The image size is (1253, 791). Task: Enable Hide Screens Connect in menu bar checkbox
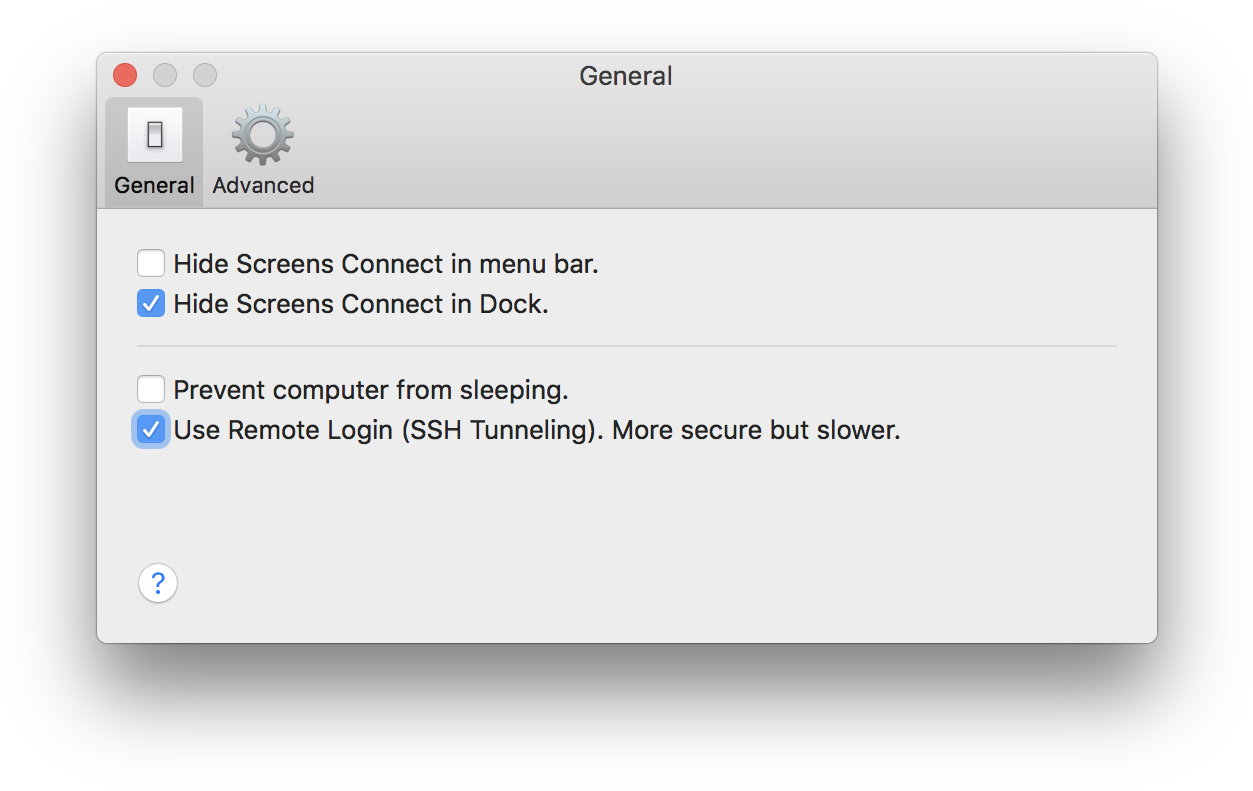(151, 264)
